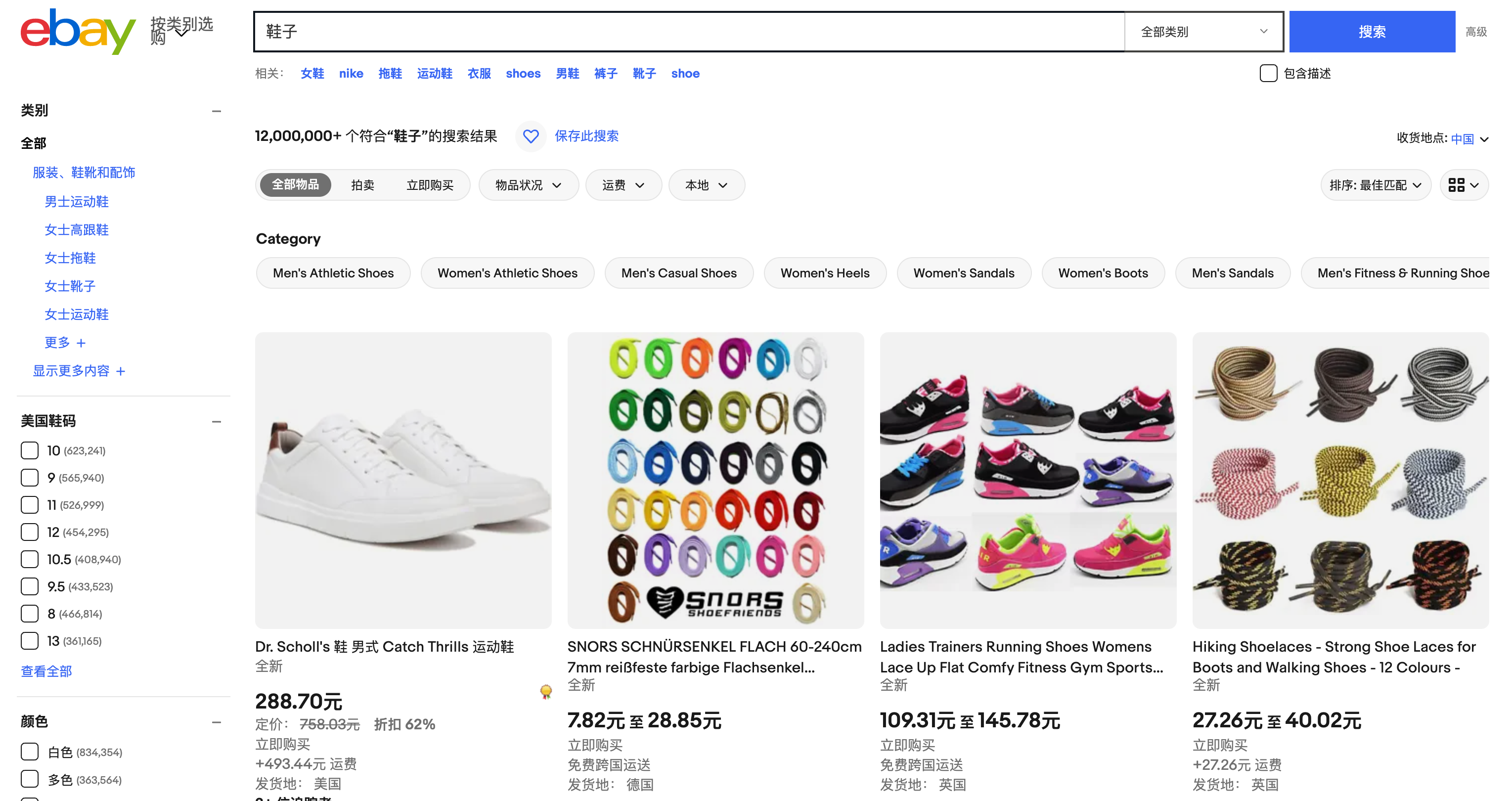Open 女士拖鞋 subcategory
The width and height of the screenshot is (1512, 801).
70,258
